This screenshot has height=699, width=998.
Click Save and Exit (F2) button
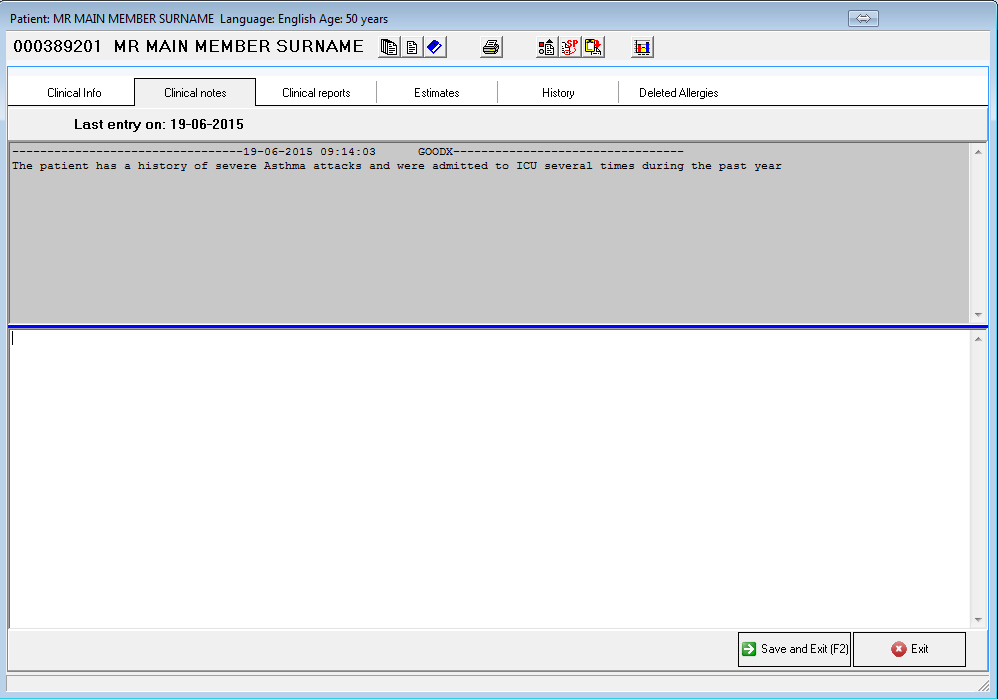tap(794, 649)
